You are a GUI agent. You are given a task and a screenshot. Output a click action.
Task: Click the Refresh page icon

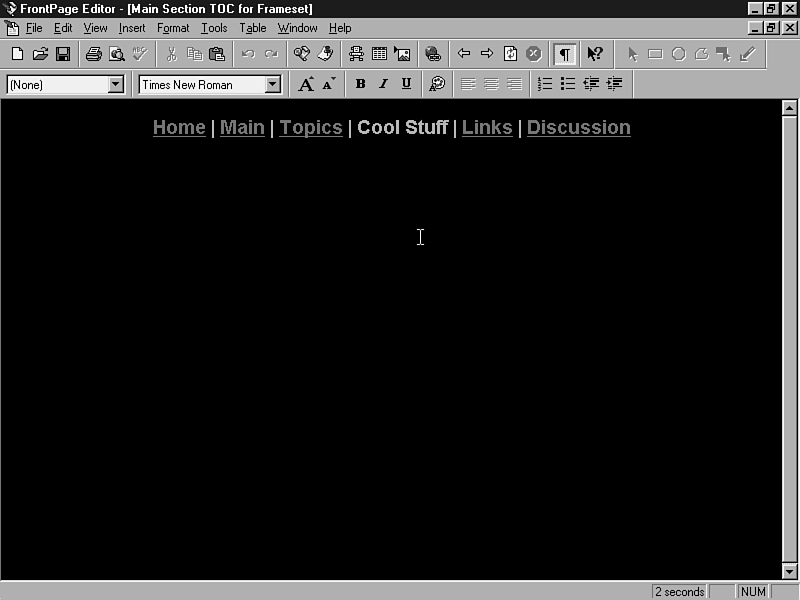tap(510, 54)
